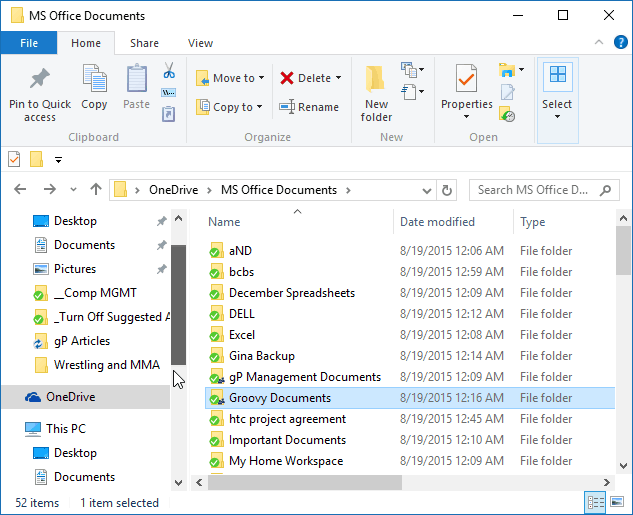Viewport: 633px width, 515px height.
Task: Refresh the current folder view
Action: pos(446,190)
